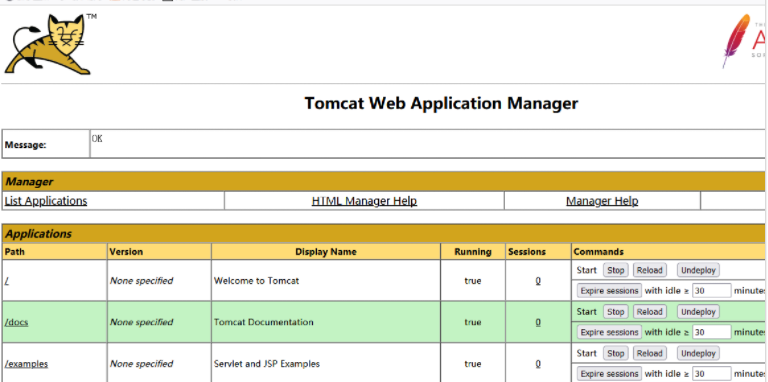Reload the Welcome to Tomcat application
Viewport: 768px width, 382px height.
pos(649,270)
